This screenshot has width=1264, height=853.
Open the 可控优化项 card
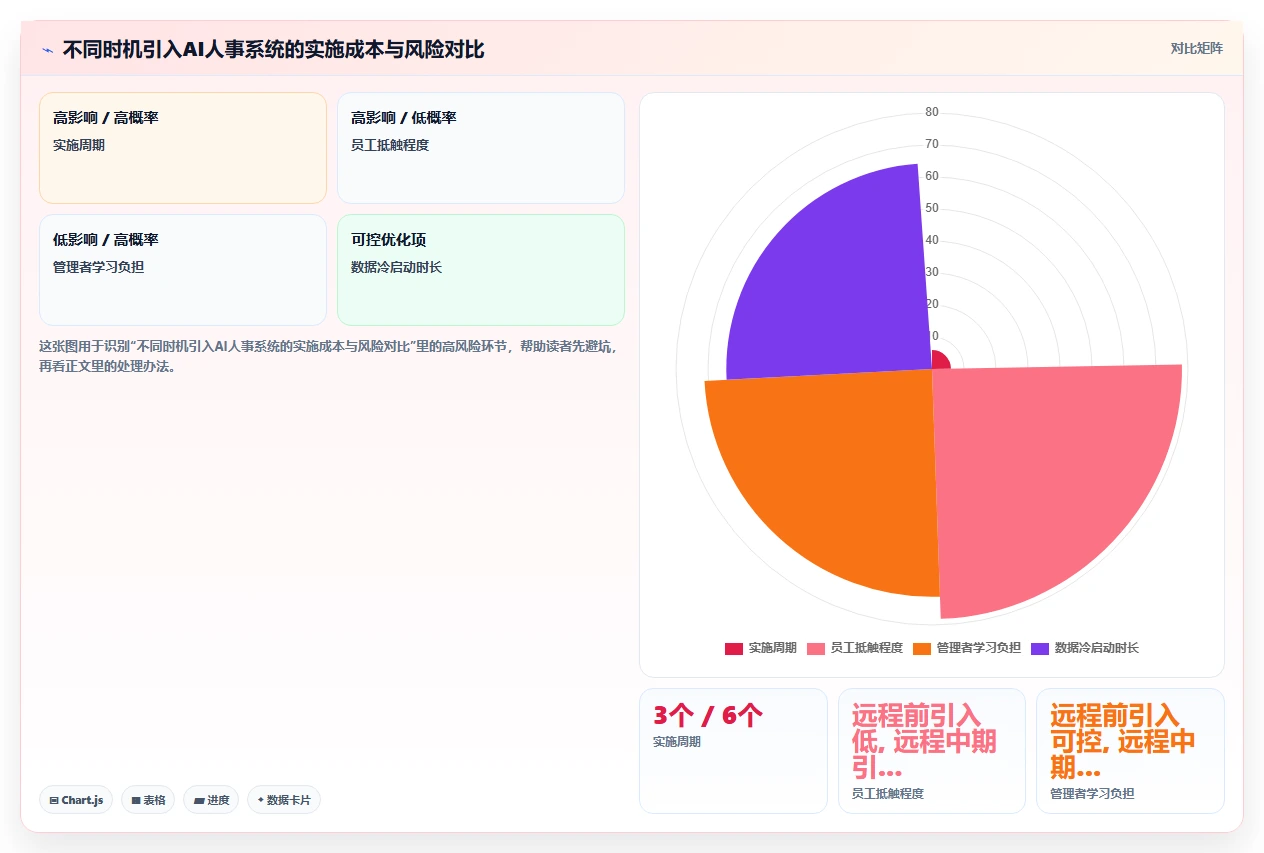pos(481,270)
